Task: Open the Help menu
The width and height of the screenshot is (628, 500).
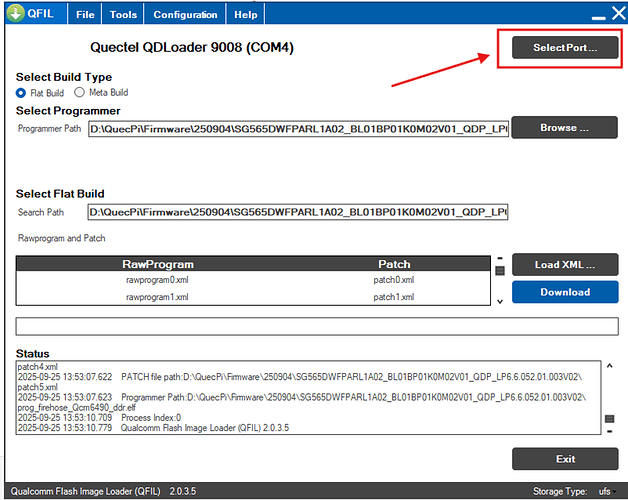Action: tap(246, 14)
